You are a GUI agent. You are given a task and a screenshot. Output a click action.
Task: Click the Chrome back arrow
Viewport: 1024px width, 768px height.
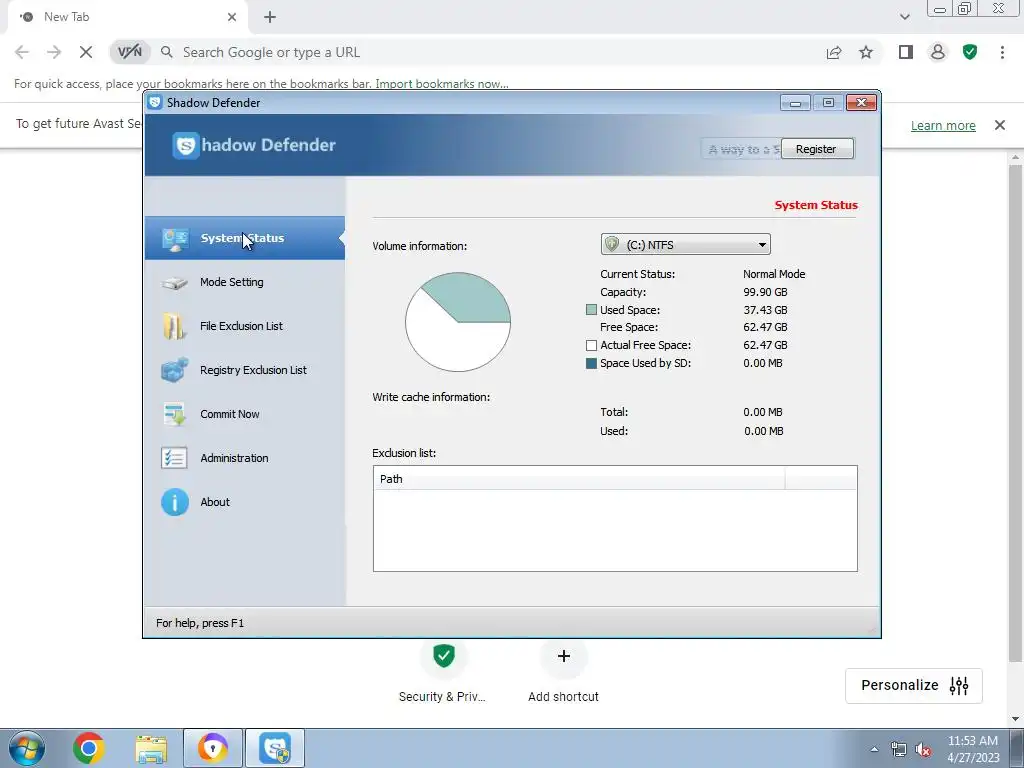click(x=22, y=52)
